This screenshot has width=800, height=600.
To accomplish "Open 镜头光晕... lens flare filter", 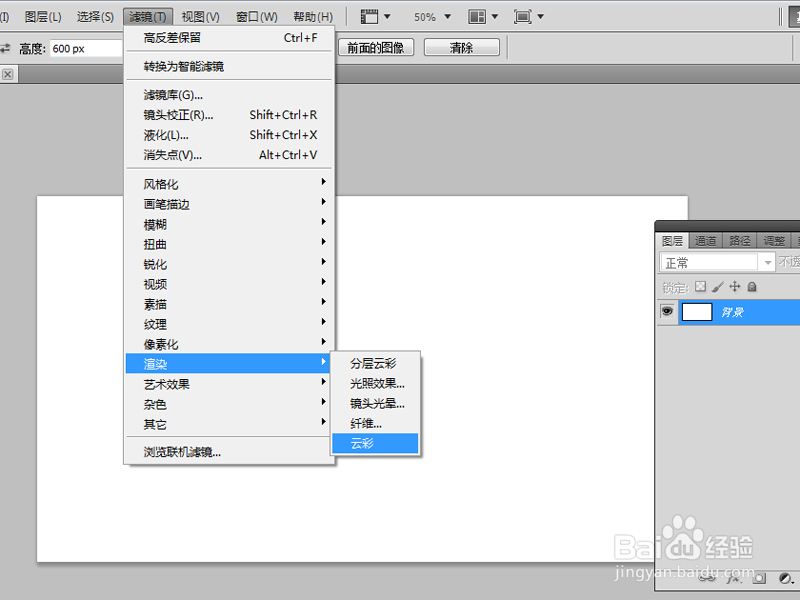I will (x=375, y=403).
